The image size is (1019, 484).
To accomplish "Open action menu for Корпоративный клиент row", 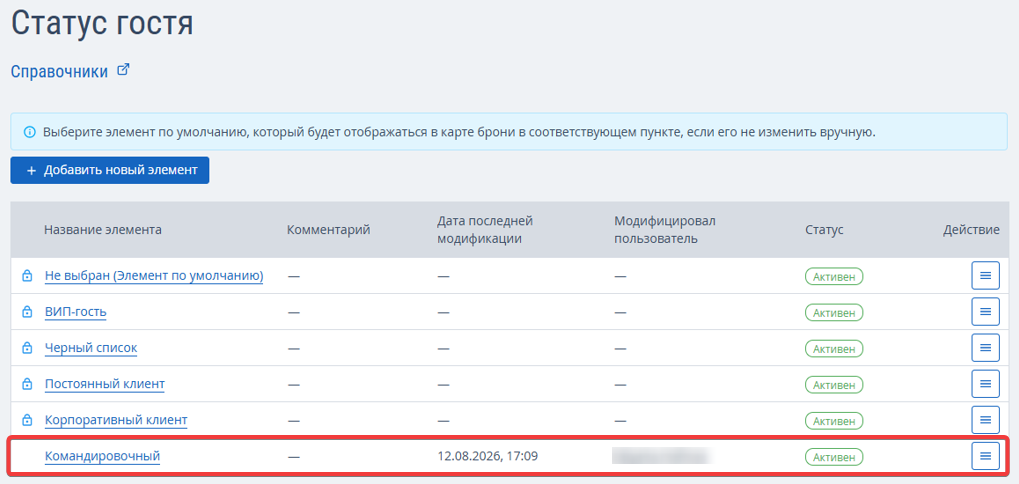I will [x=985, y=420].
